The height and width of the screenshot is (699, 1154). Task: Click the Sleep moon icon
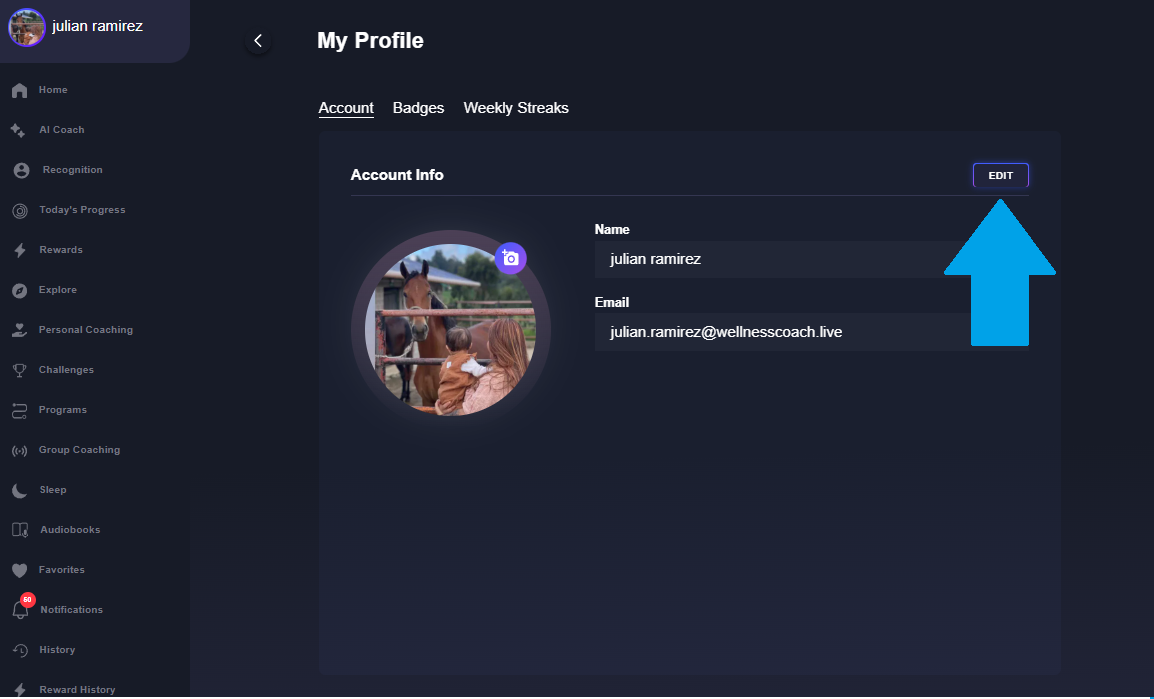(20, 491)
